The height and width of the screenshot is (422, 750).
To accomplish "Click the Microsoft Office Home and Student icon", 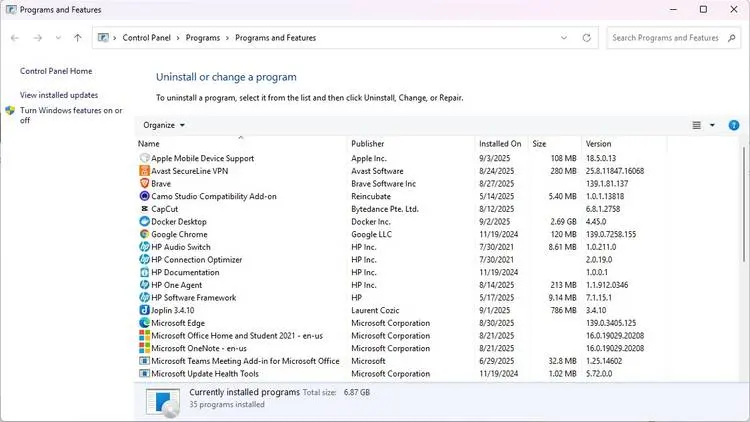I will (144, 335).
